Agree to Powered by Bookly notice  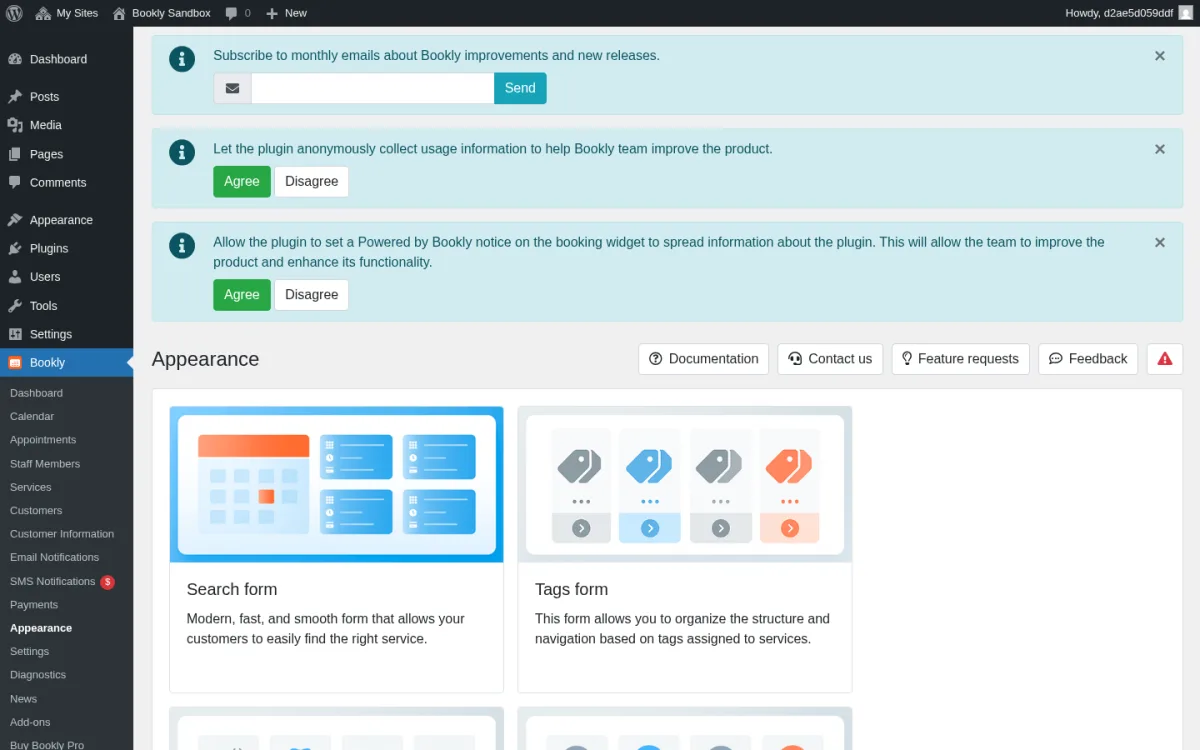click(242, 294)
